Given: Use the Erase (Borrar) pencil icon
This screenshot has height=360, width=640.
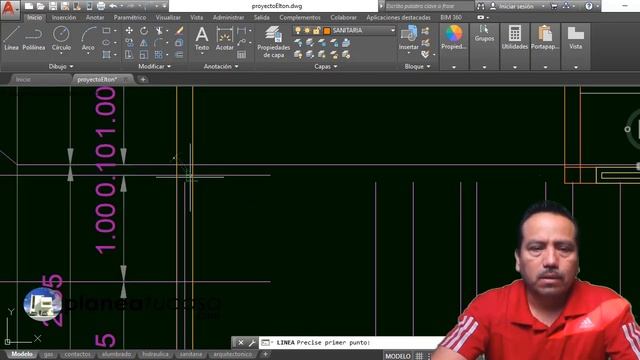Looking at the screenshot, I should pos(179,31).
